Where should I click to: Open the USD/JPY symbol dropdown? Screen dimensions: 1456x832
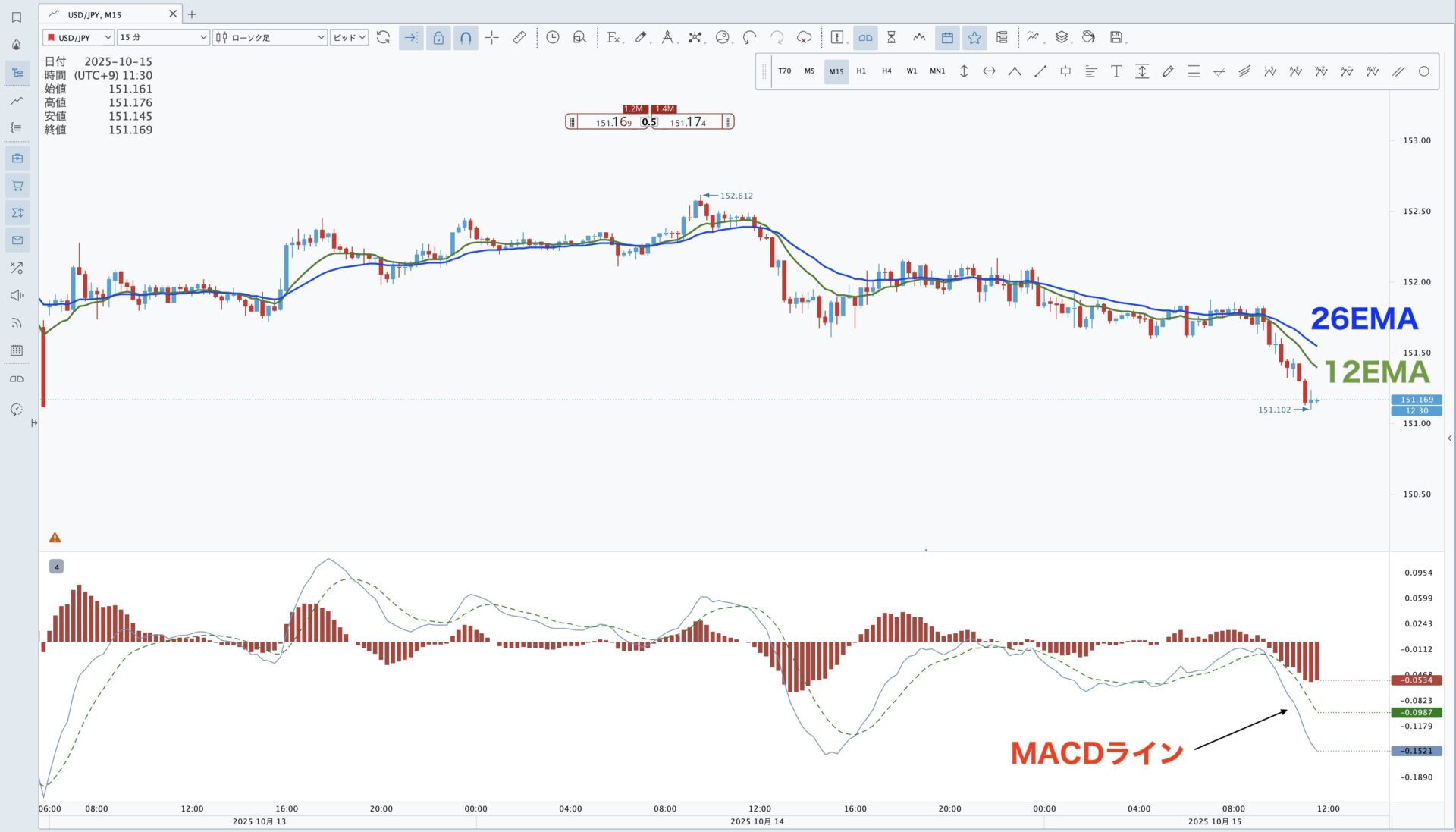pyautogui.click(x=79, y=37)
